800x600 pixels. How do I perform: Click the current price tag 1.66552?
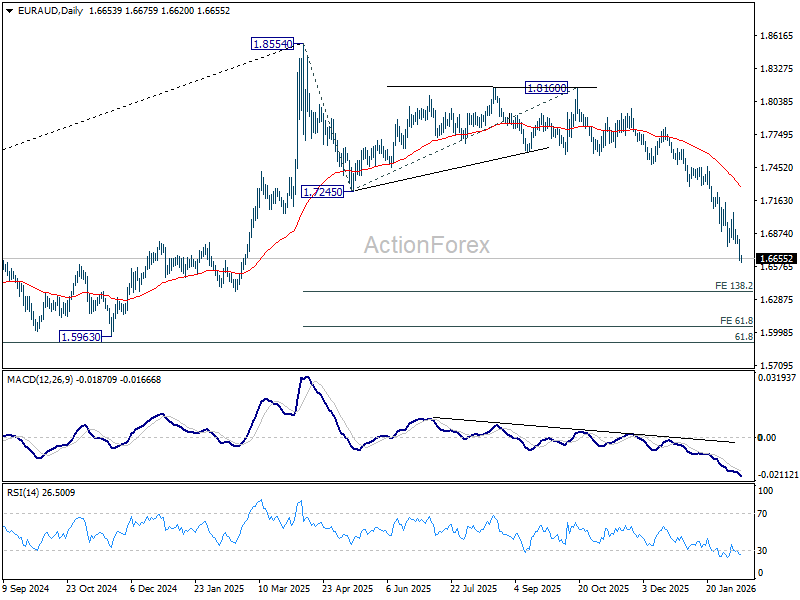pos(777,259)
